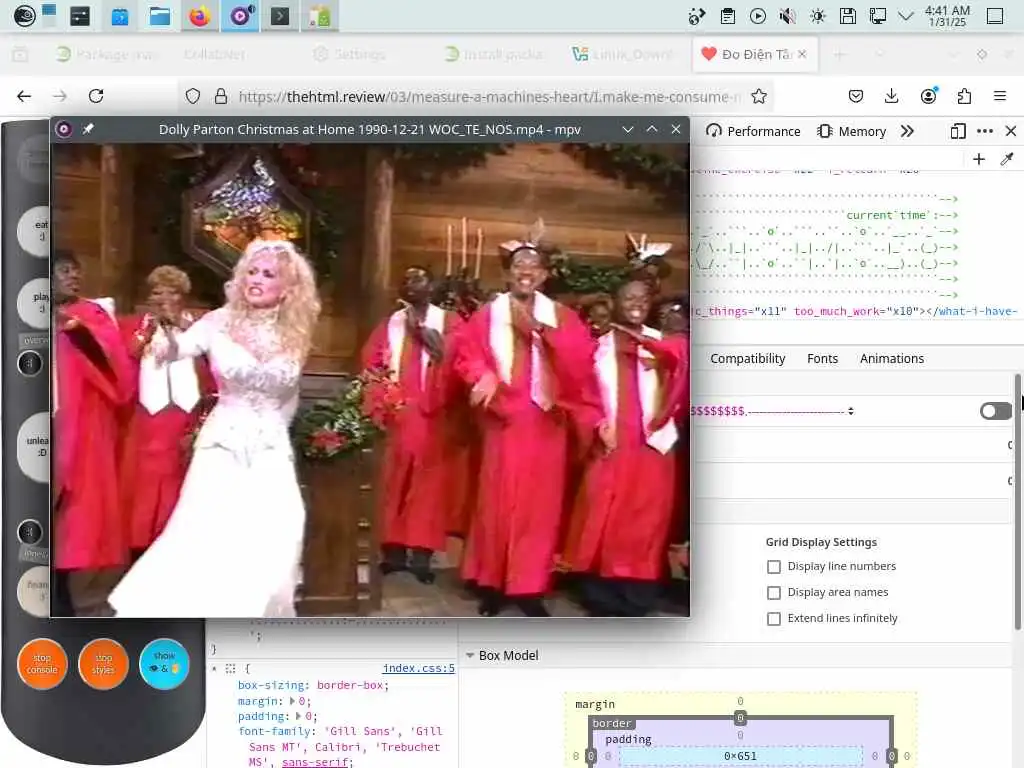Expand the hidden system tray icons arrow
This screenshot has width=1024, height=768.
(x=906, y=16)
